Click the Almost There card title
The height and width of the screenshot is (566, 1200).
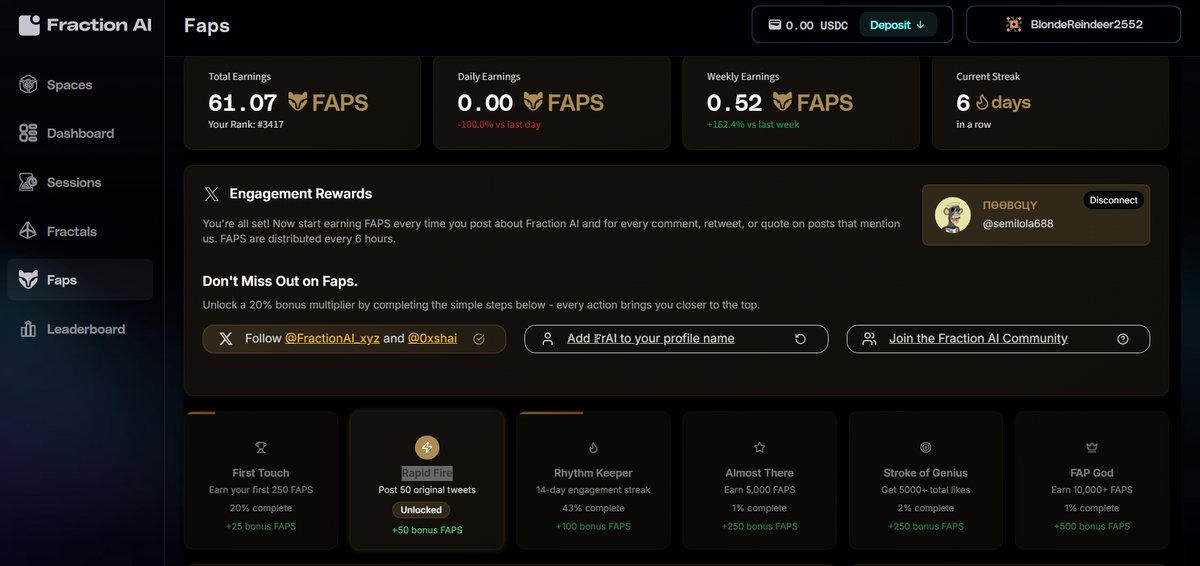click(x=759, y=473)
